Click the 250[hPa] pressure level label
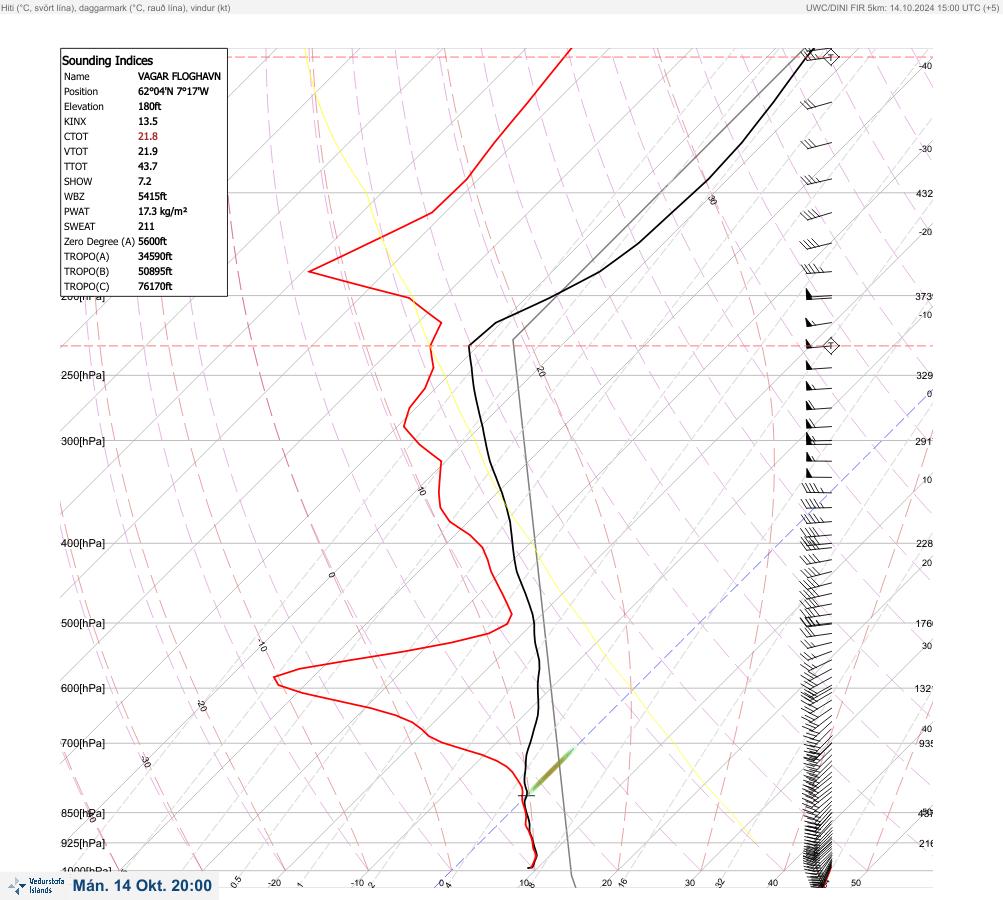Viewport: 1003px width, 900px height. (x=83, y=375)
